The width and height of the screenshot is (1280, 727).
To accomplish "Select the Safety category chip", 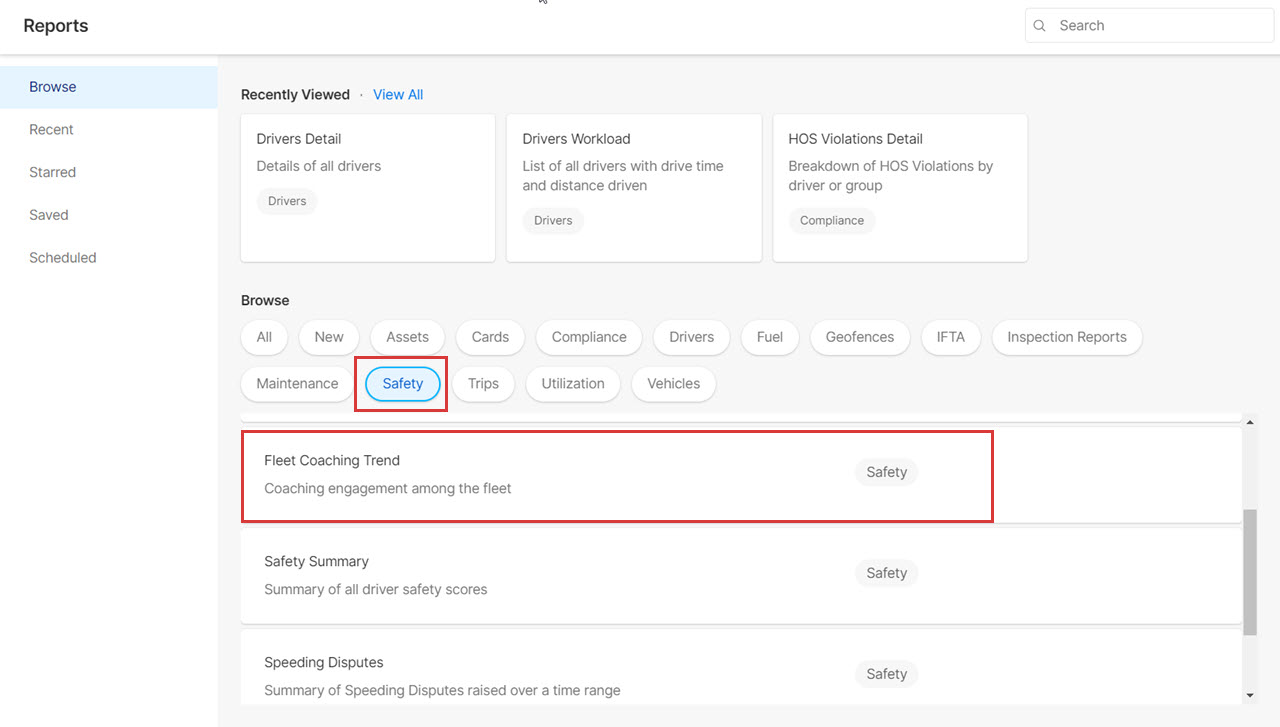I will [403, 384].
